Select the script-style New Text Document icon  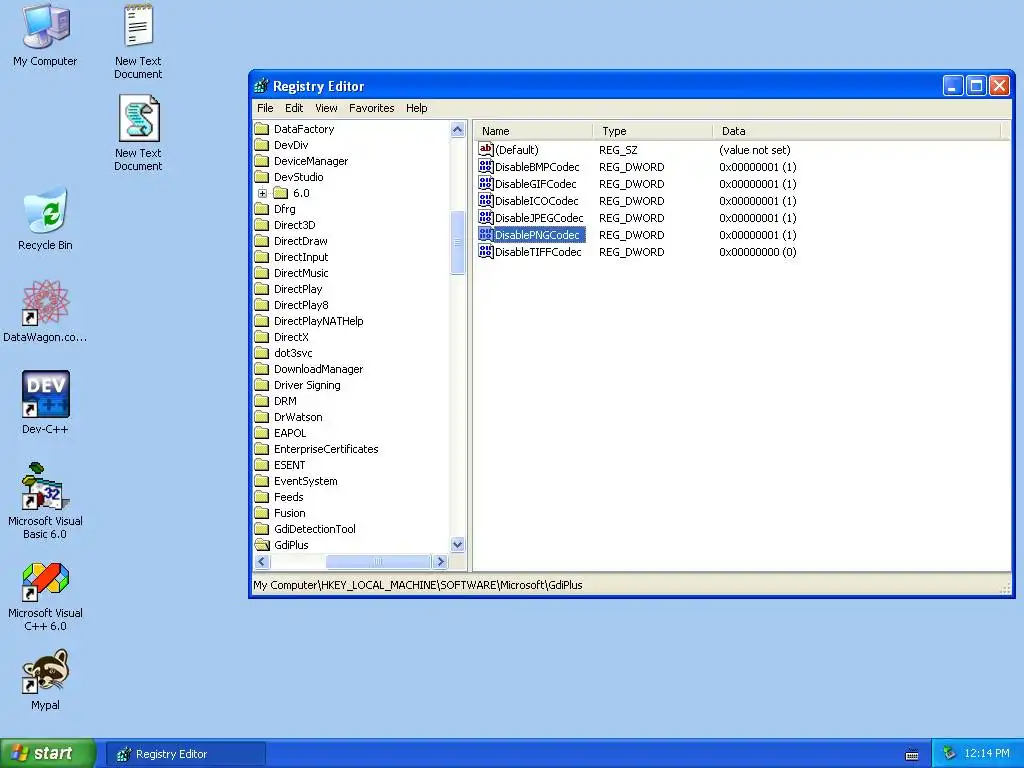pos(138,118)
